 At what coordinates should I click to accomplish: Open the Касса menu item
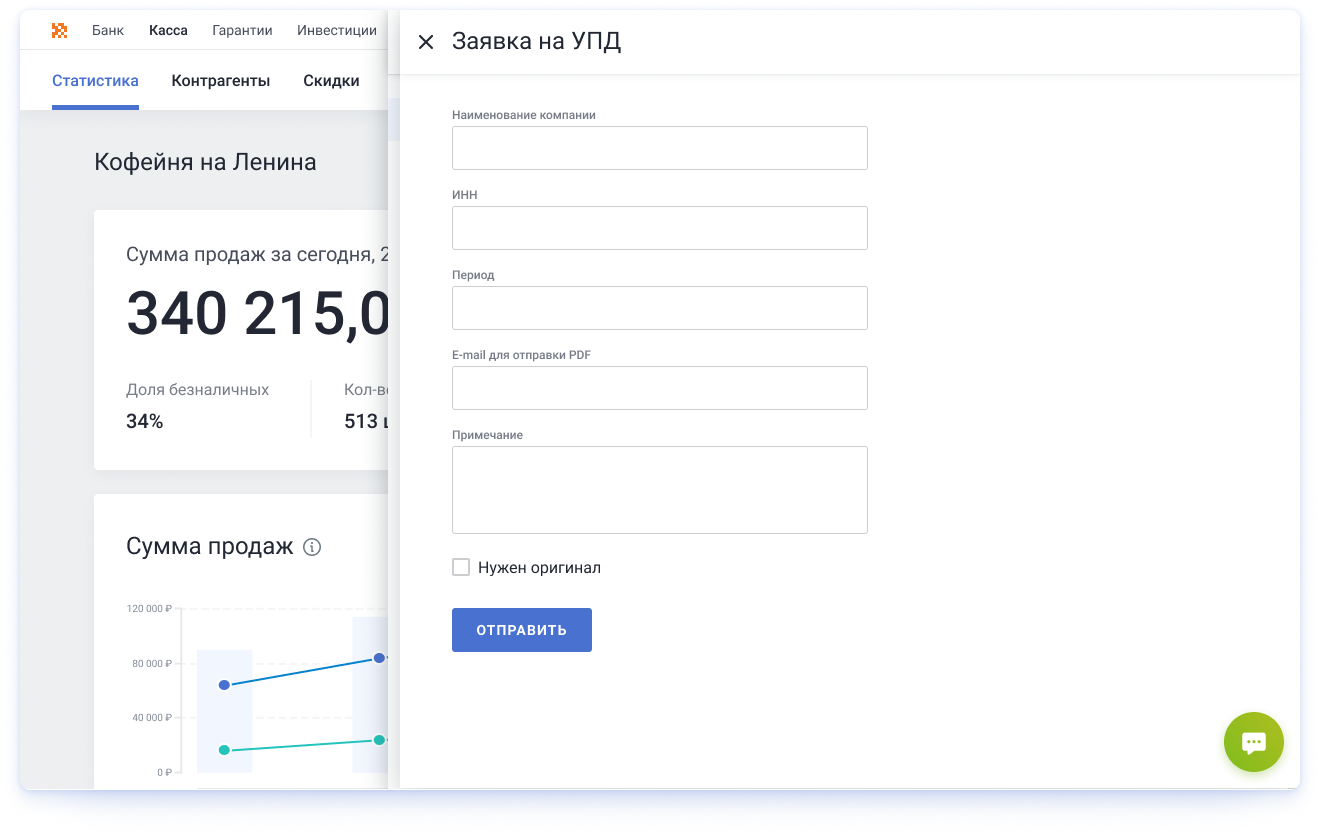coord(168,30)
